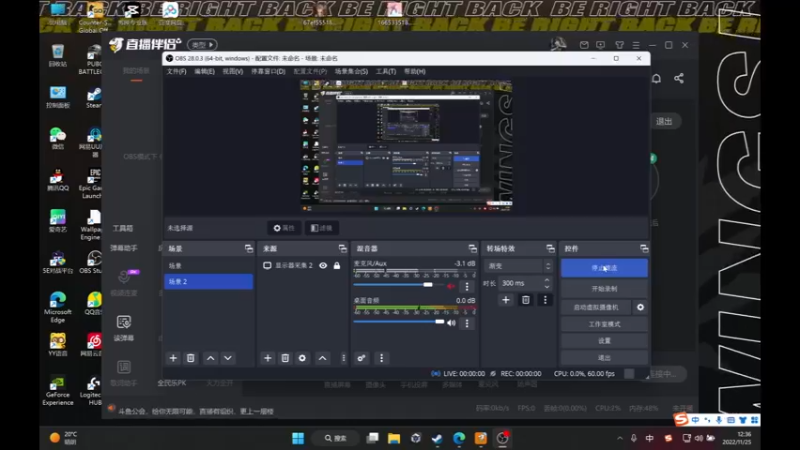Delete the selected source via trash icon
Viewport: 800px width, 450px height.
[285, 358]
